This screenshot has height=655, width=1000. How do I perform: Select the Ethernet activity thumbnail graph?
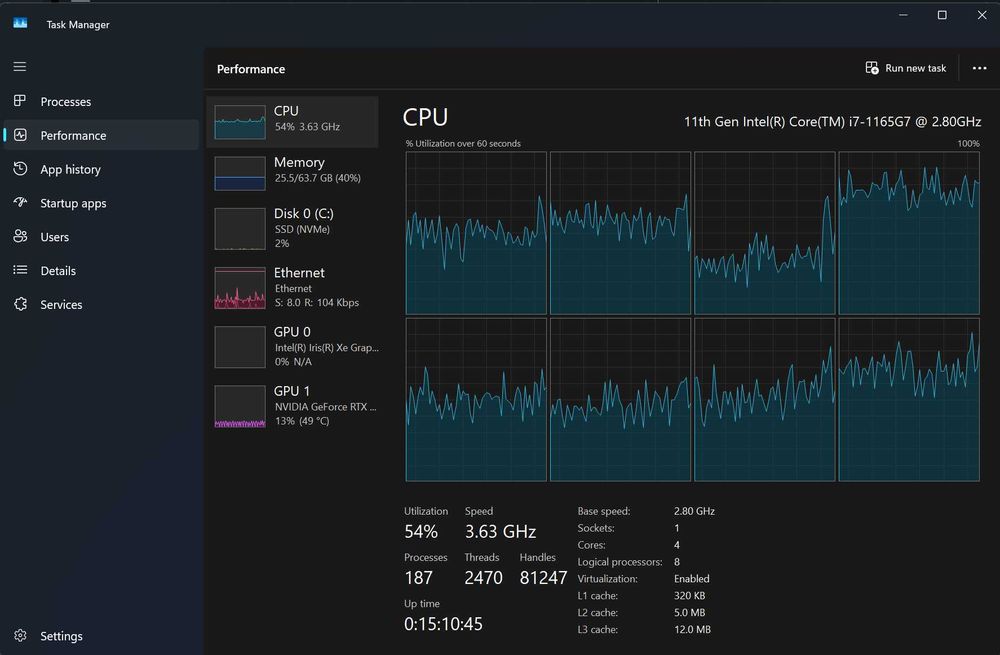coord(240,288)
